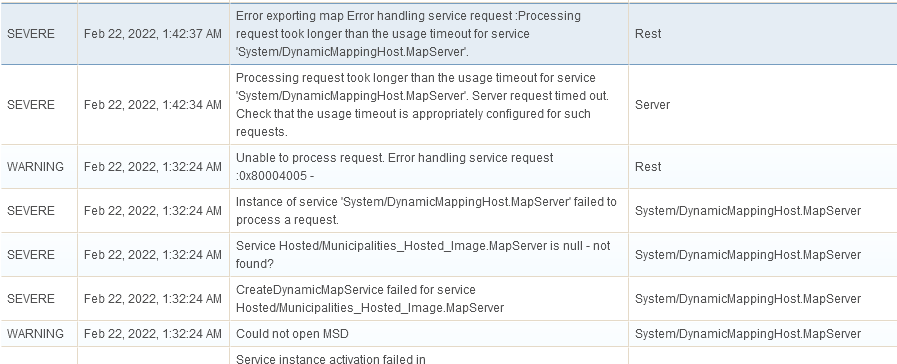Click the source cell of the 'Could not open MSD' row

tap(763, 334)
